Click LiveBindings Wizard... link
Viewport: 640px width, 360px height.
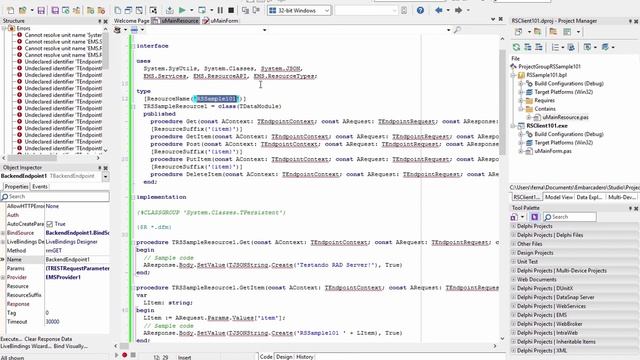coord(25,346)
